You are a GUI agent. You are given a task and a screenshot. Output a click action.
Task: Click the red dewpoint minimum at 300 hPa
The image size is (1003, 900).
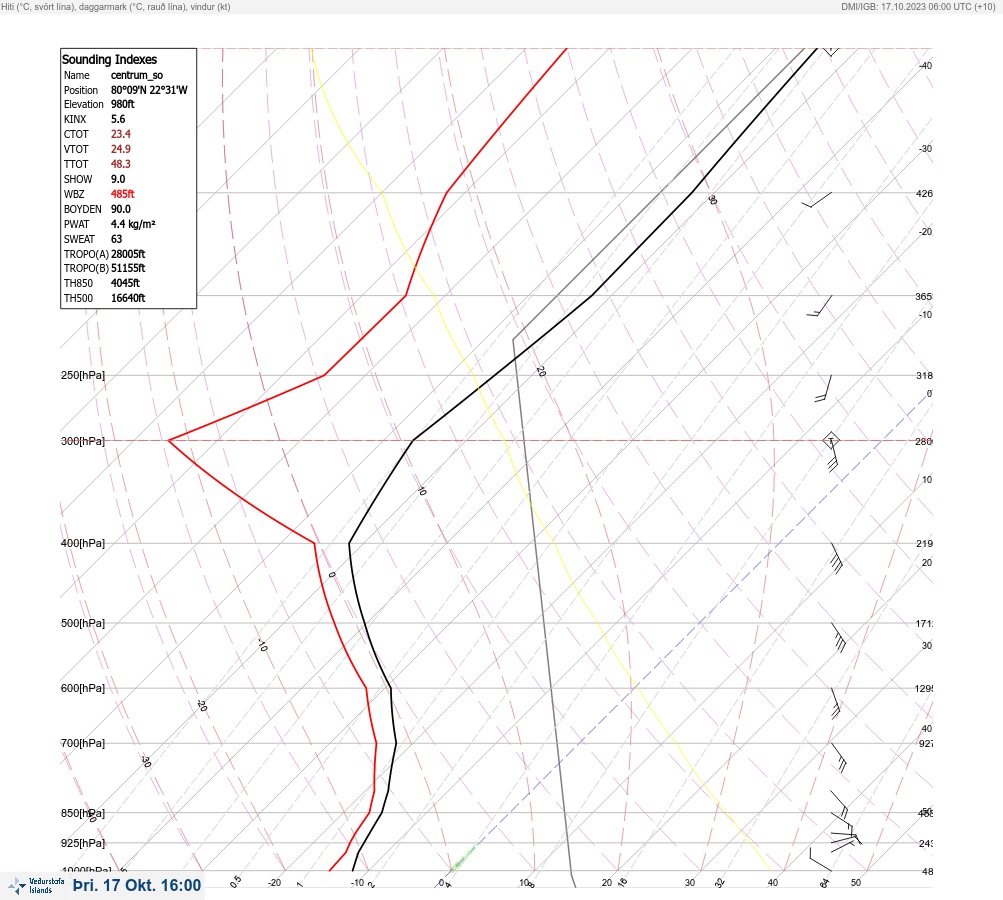(169, 440)
